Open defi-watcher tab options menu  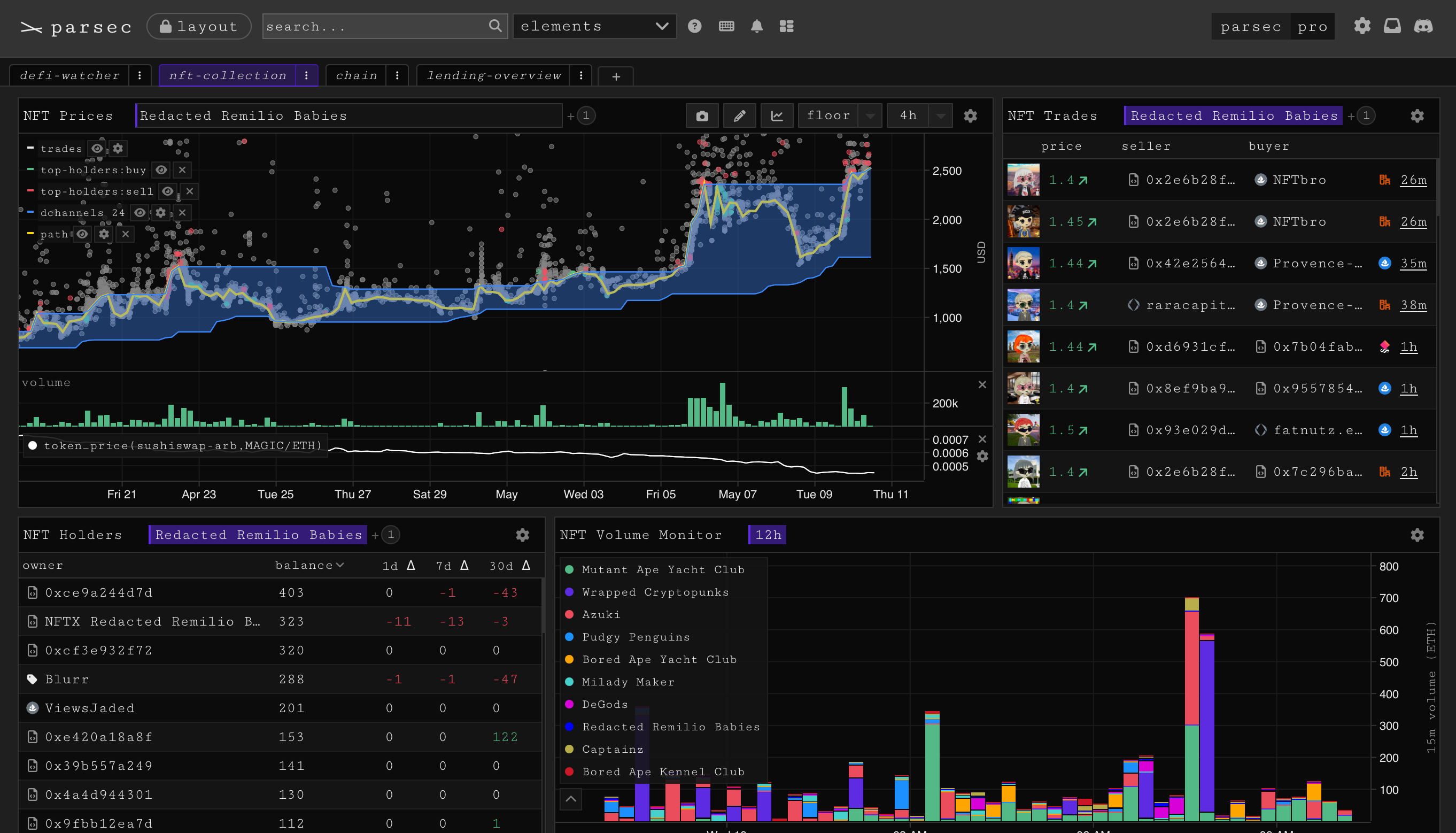[x=140, y=75]
